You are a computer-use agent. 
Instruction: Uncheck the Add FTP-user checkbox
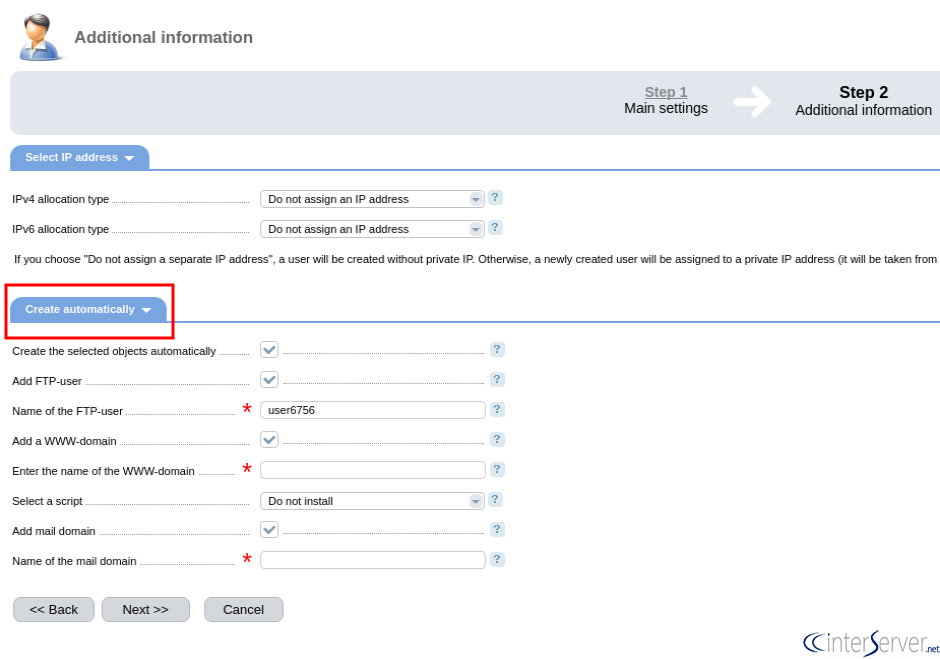point(269,380)
